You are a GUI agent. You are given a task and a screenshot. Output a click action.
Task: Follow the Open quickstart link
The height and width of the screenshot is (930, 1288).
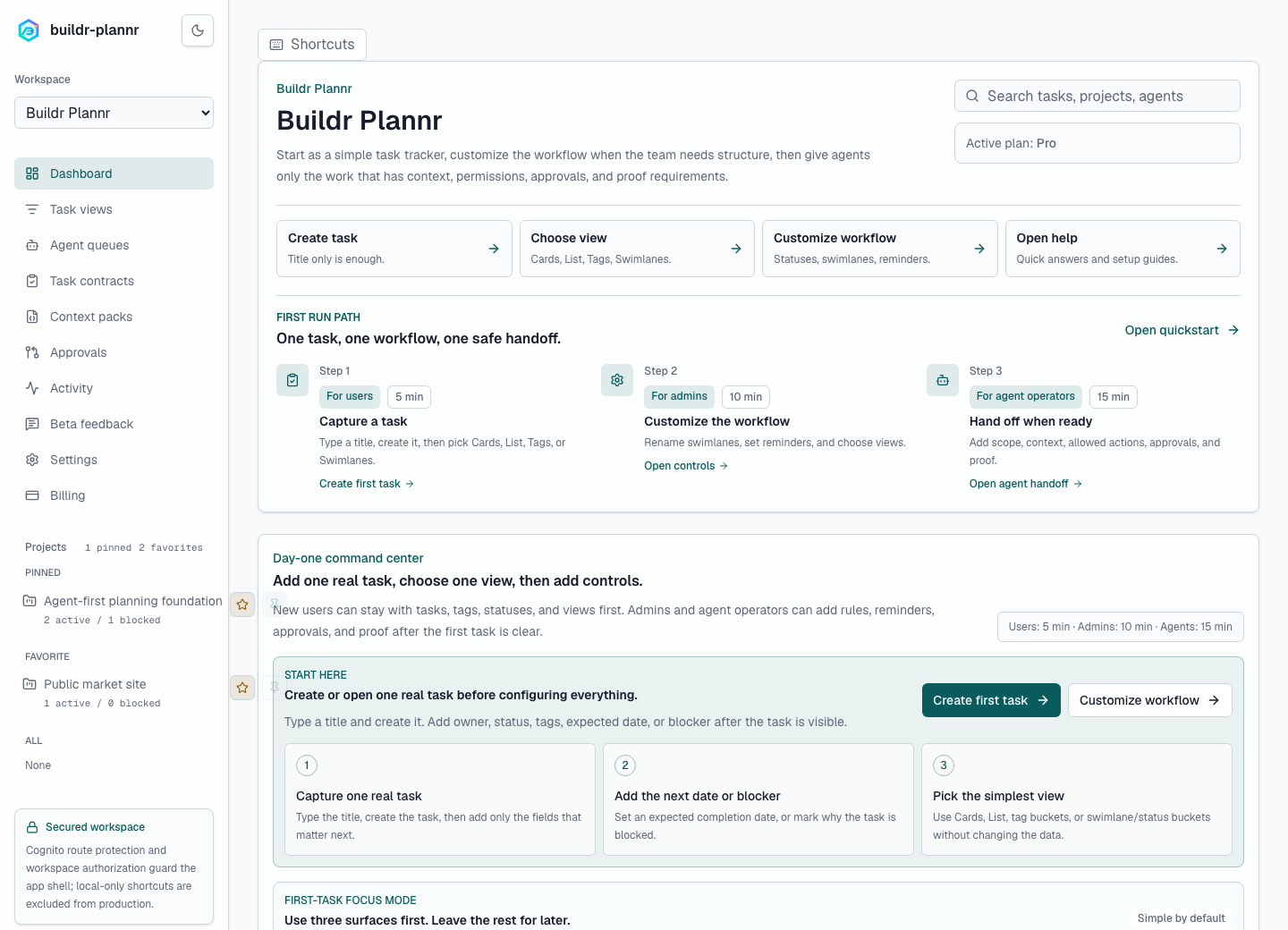(1182, 330)
